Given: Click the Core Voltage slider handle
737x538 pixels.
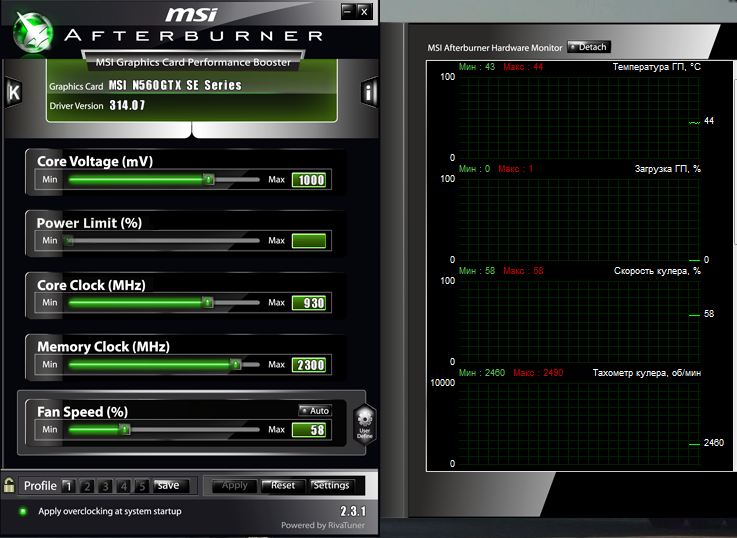Looking at the screenshot, I should click(208, 179).
